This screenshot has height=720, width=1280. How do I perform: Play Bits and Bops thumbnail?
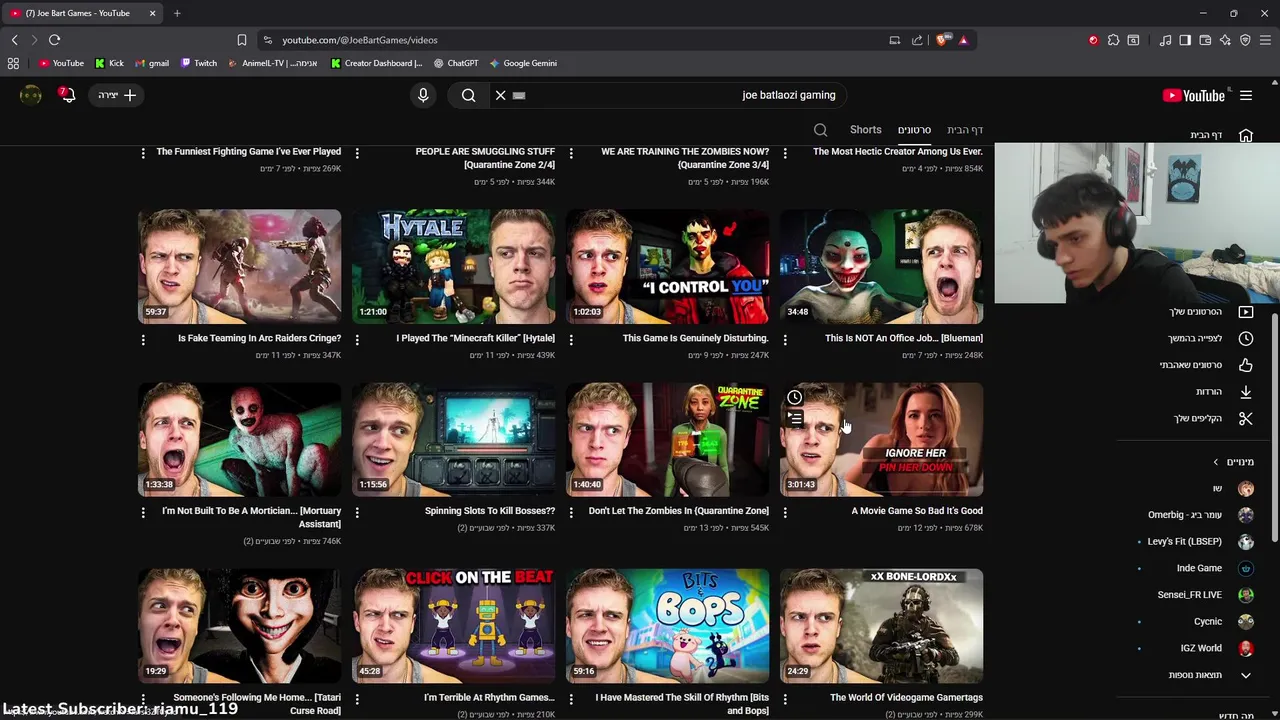point(668,626)
